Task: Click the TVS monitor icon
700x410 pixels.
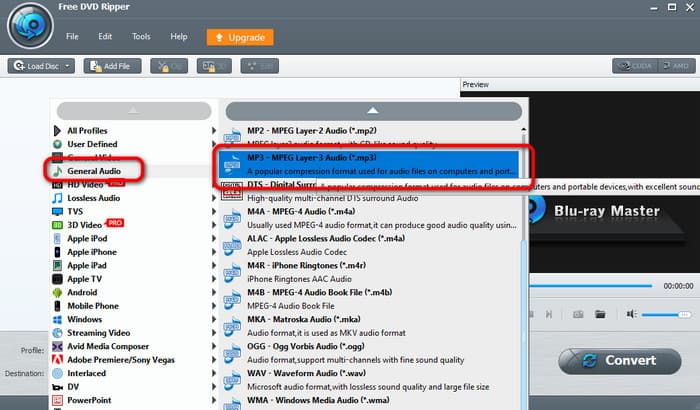Action: point(57,211)
